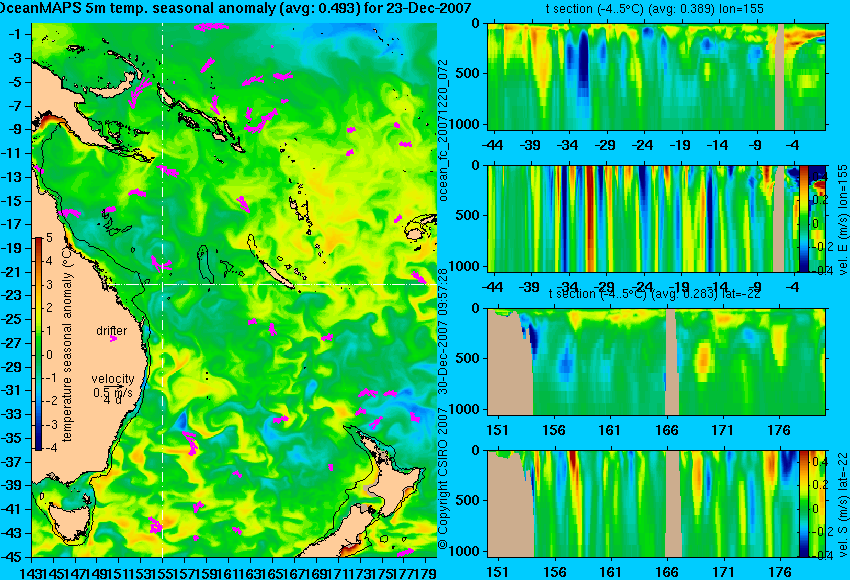
Task: Click the t section title ending lat=-22
Action: point(654,294)
